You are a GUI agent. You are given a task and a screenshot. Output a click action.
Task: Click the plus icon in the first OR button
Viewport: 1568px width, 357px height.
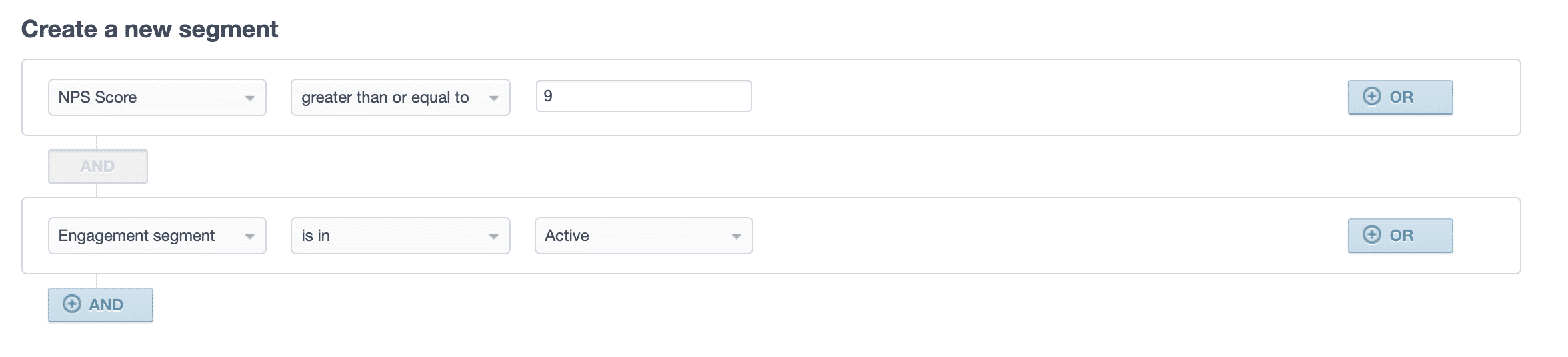[x=1371, y=97]
